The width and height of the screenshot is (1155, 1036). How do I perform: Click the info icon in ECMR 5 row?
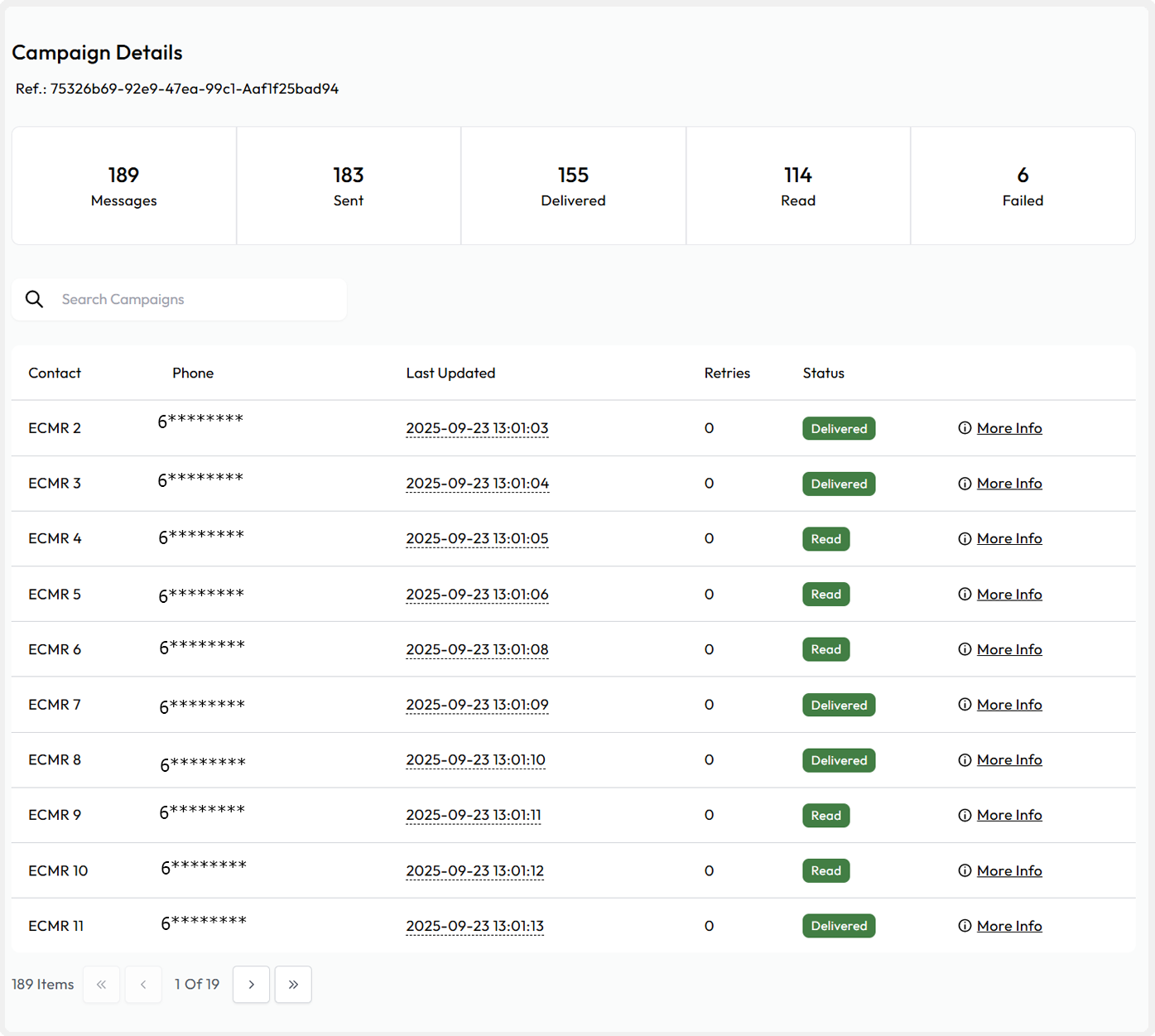(965, 595)
